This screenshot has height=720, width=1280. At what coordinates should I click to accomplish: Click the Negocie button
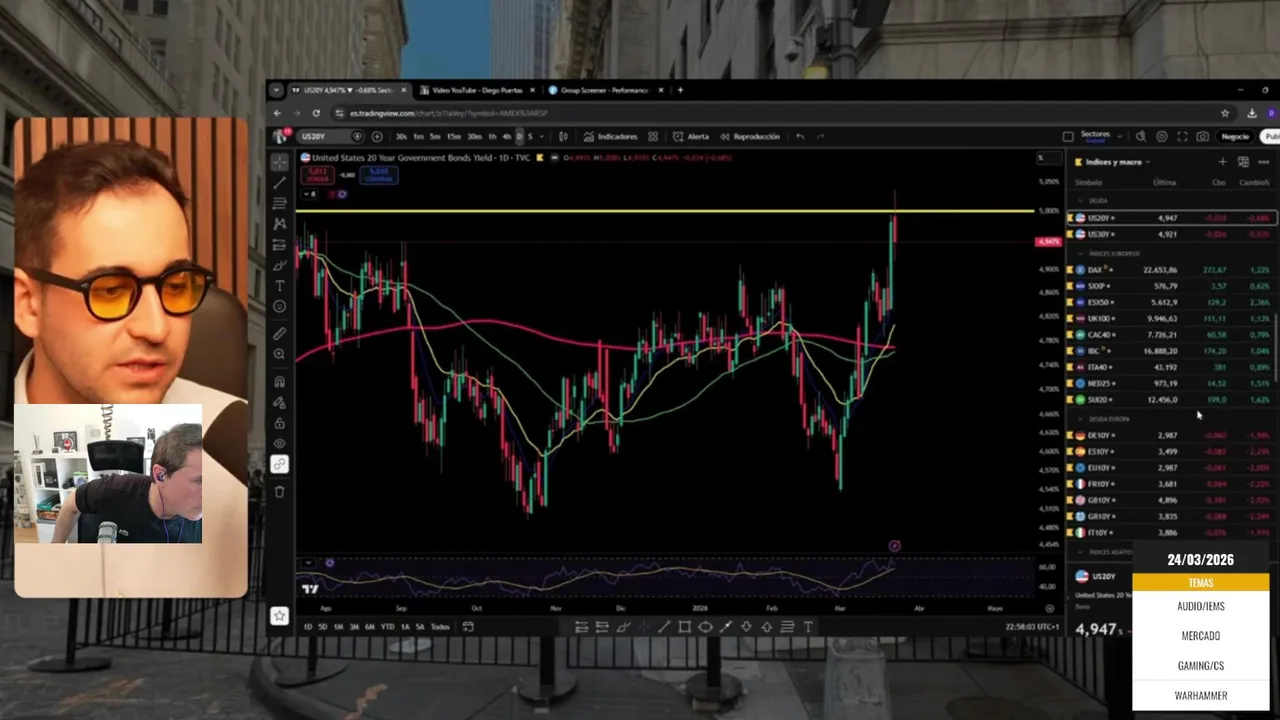pyautogui.click(x=1235, y=136)
